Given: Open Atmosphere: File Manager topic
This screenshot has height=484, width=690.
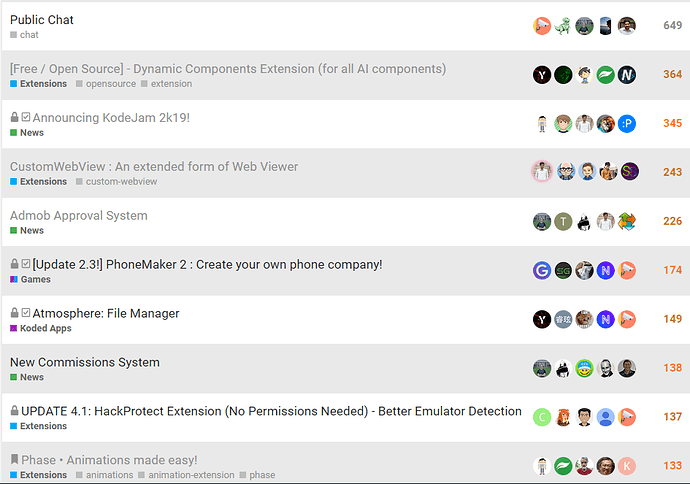Looking at the screenshot, I should coord(106,313).
